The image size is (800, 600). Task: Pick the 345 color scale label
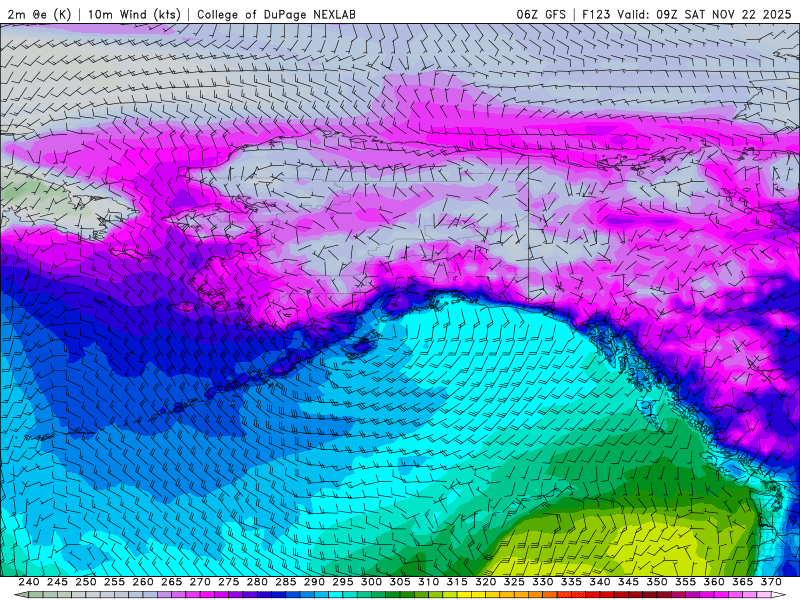629,582
